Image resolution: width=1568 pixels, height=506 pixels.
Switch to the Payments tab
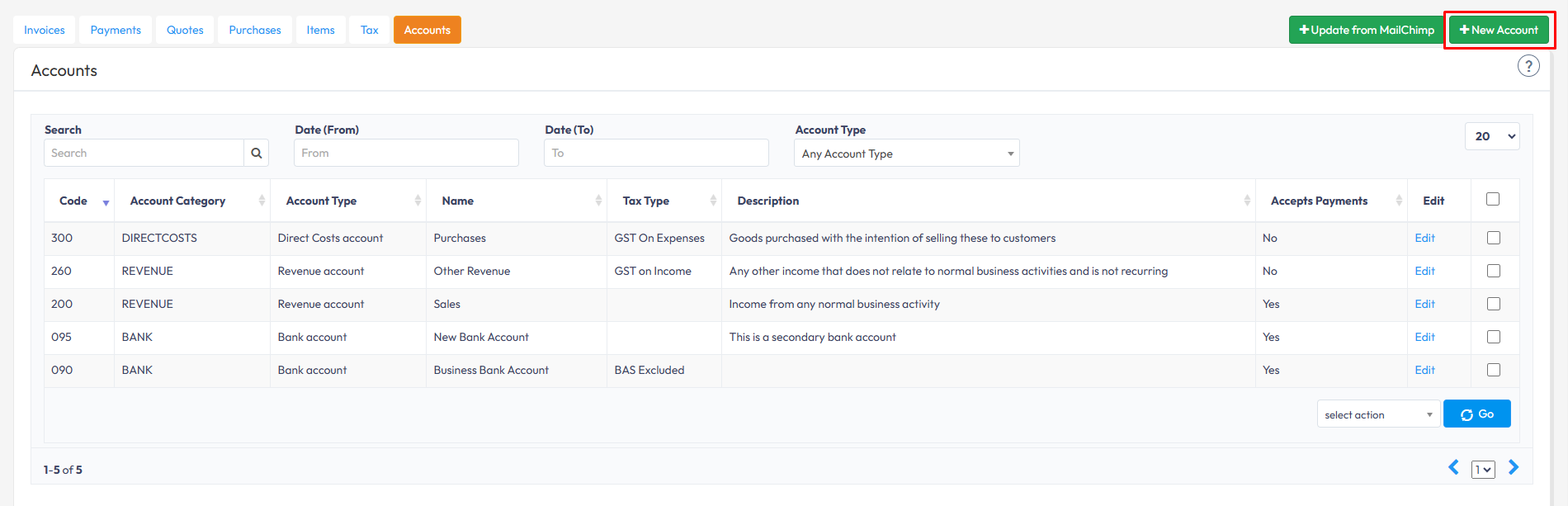[116, 30]
